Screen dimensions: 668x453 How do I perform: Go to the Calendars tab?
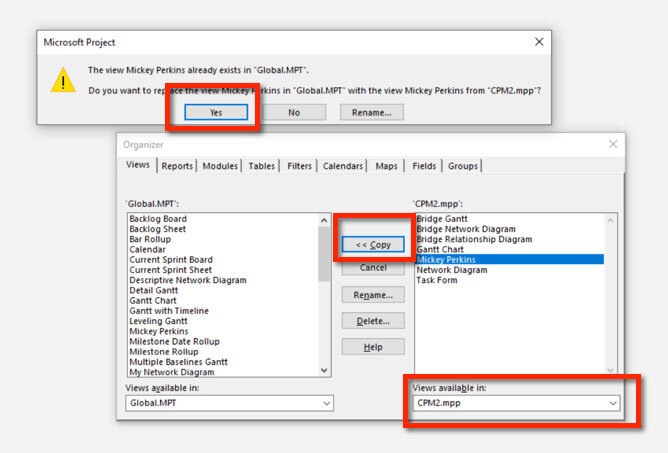click(343, 166)
